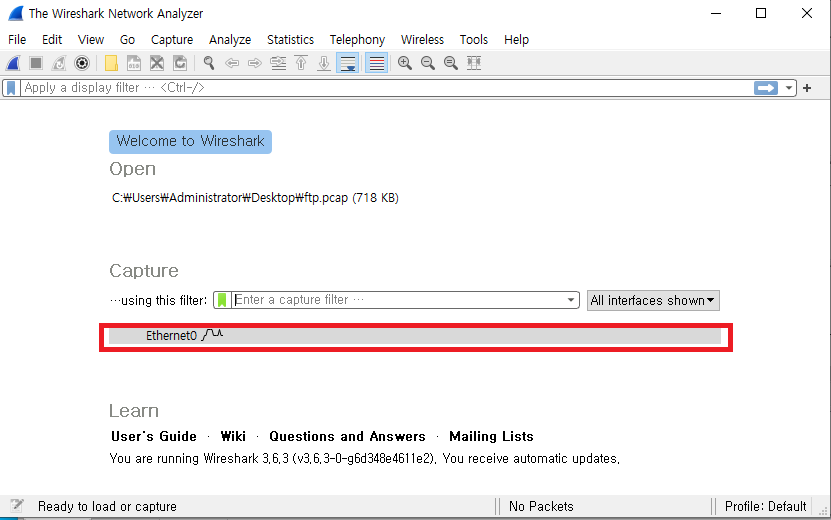Jump to first packet icon

click(x=301, y=63)
